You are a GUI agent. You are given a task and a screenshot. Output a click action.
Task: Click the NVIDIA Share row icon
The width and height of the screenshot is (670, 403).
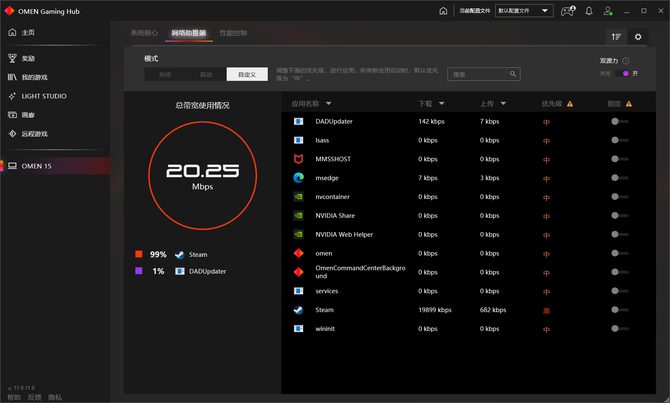tap(298, 215)
